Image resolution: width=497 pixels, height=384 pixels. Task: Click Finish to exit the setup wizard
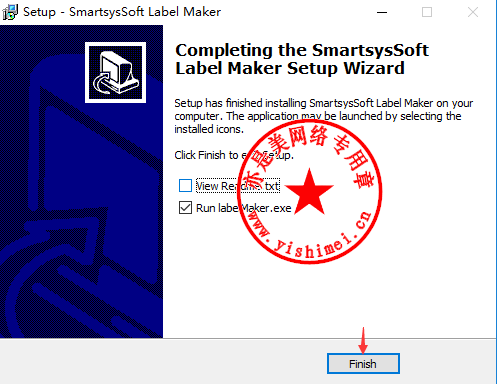coord(363,364)
